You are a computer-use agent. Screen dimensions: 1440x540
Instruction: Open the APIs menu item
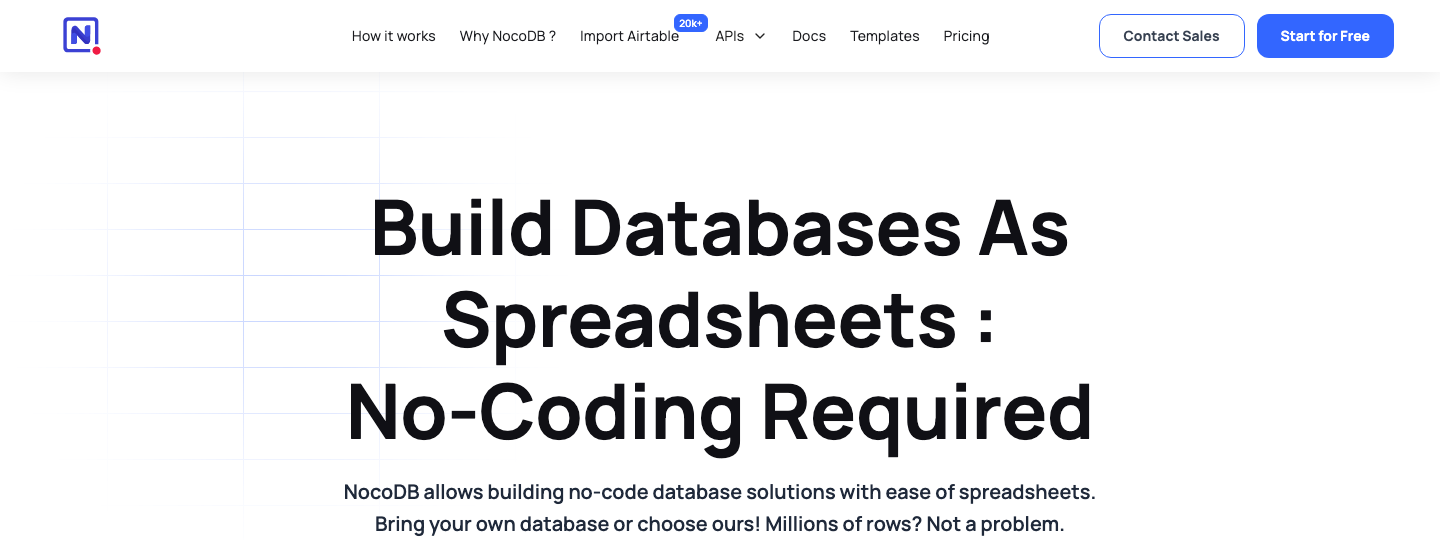click(x=730, y=36)
